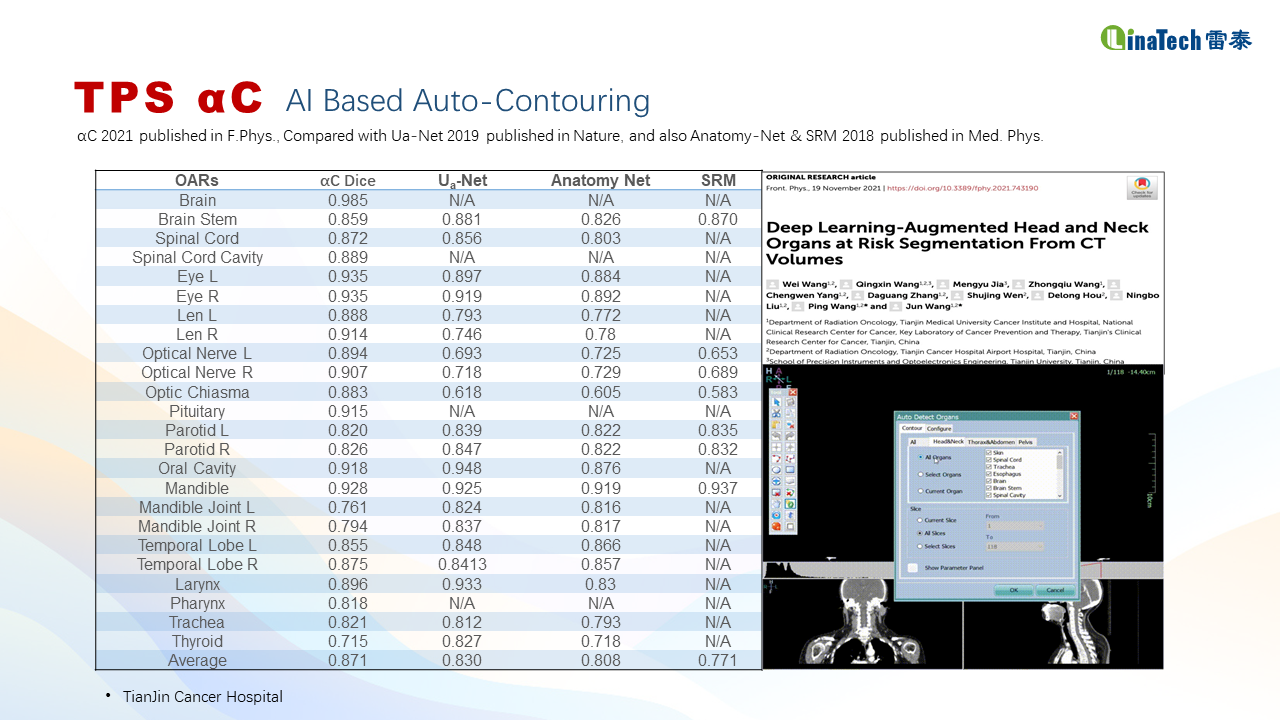
Task: Select the ellipse drawing tool
Action: (777, 469)
